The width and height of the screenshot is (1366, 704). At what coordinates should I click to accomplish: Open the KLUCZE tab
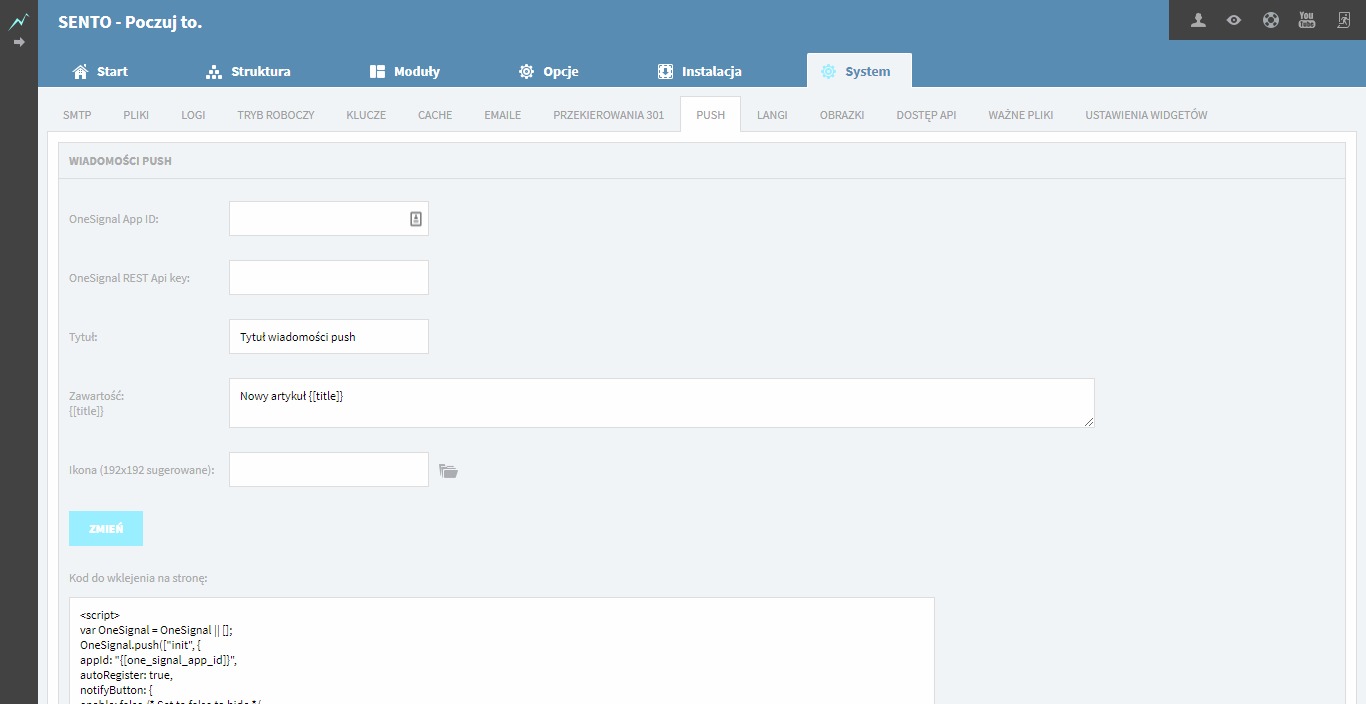click(x=366, y=115)
